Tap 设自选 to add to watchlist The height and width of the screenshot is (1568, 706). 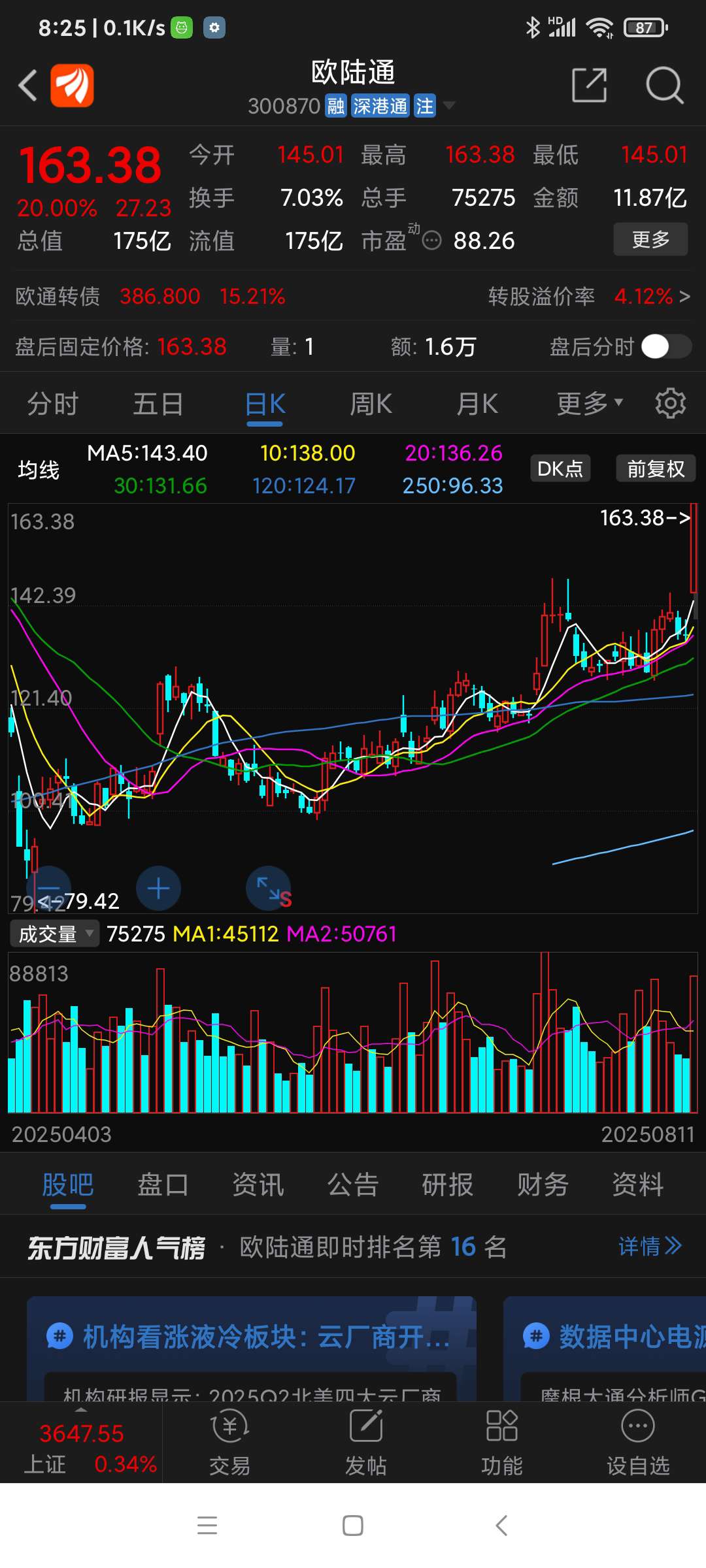click(x=638, y=1443)
